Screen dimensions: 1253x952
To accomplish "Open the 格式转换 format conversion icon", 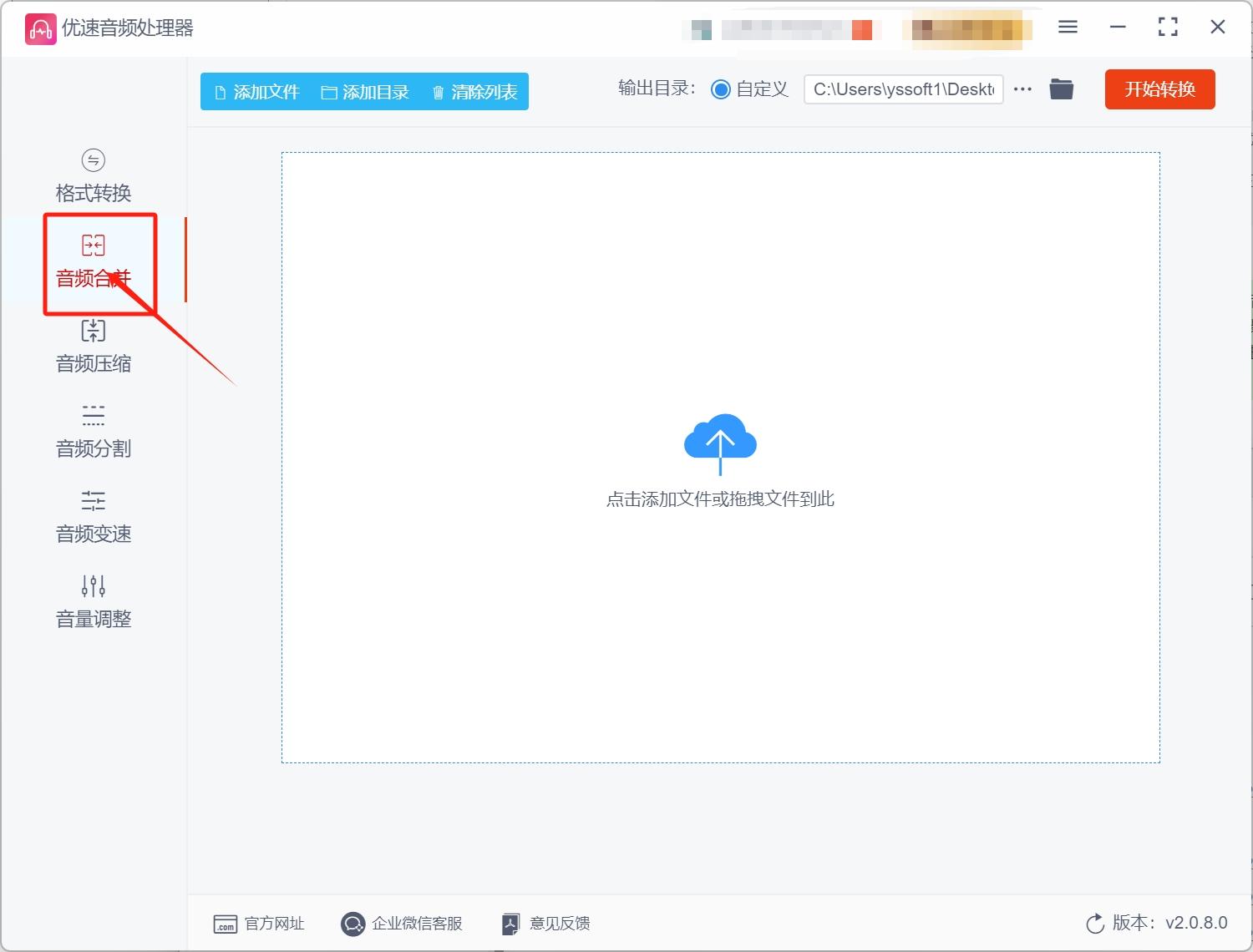I will pyautogui.click(x=93, y=160).
